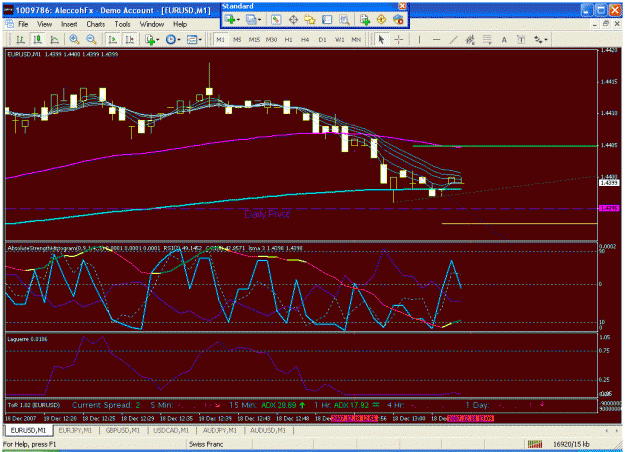
Task: Click 'Swiss Franc' in the status bar
Action: tap(206, 444)
